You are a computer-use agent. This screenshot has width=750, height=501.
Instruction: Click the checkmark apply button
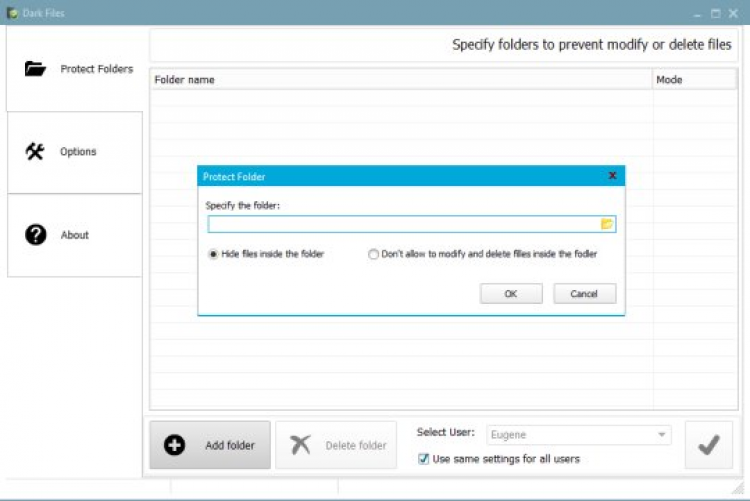709,445
